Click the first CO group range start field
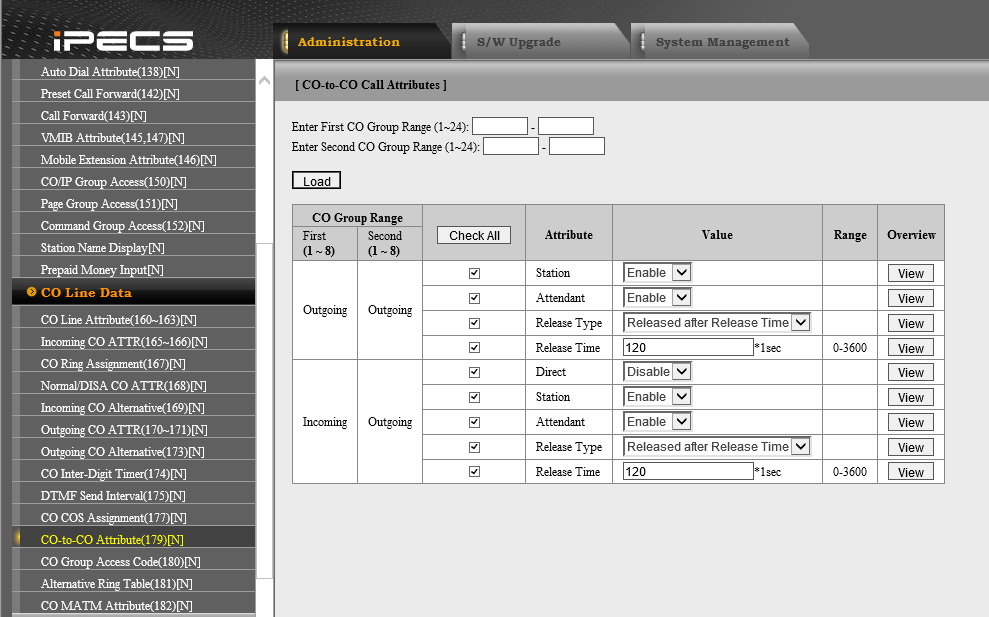 pyautogui.click(x=499, y=126)
